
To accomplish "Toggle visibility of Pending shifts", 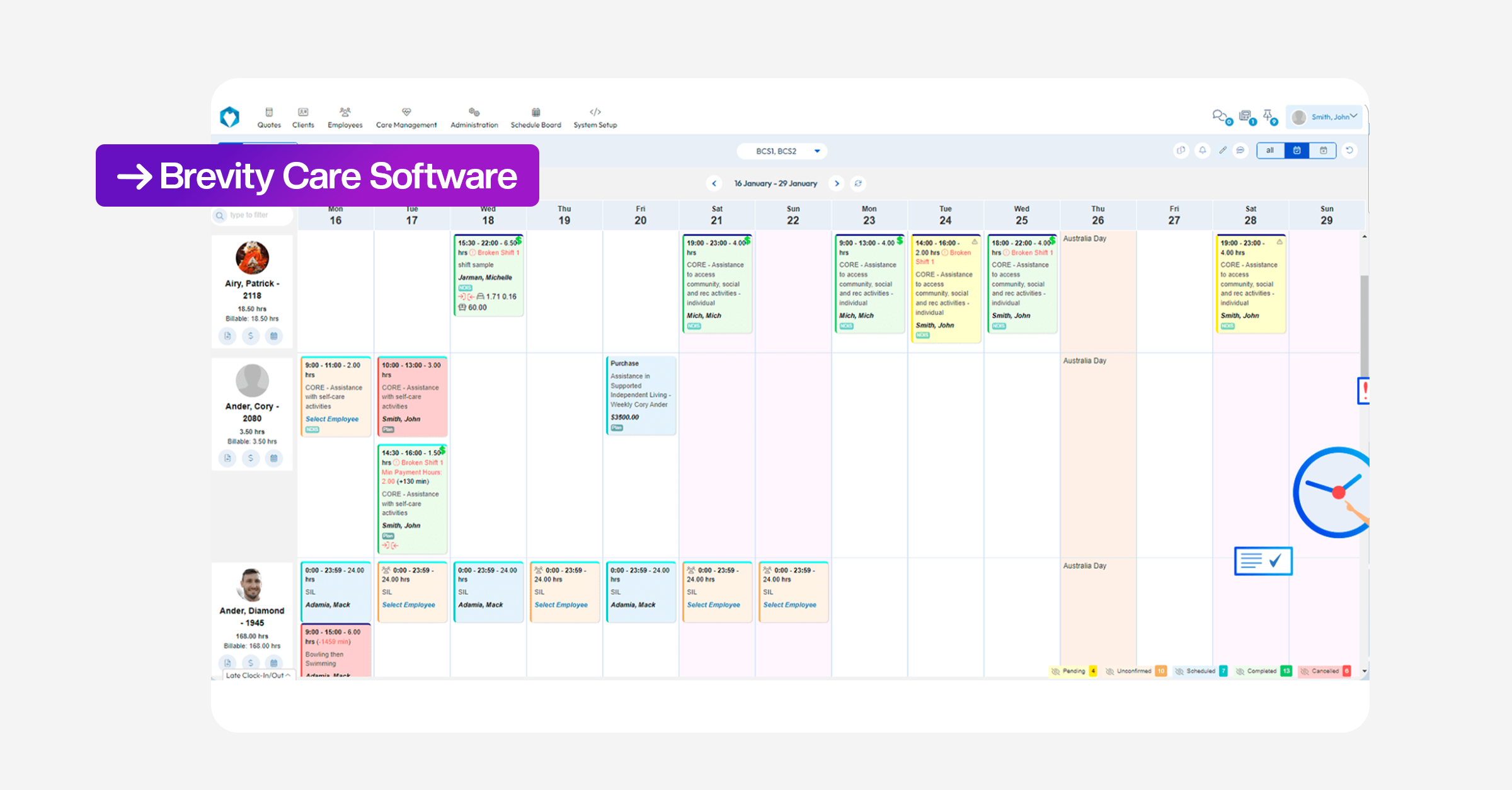I will pyautogui.click(x=1055, y=672).
